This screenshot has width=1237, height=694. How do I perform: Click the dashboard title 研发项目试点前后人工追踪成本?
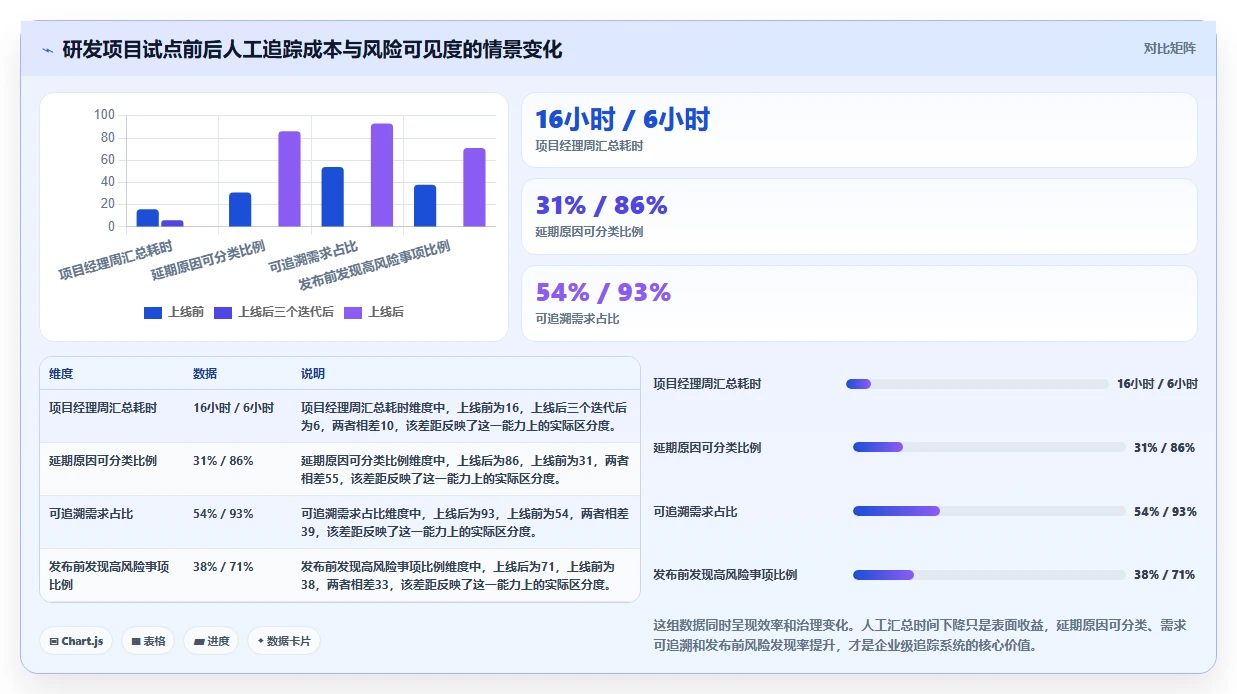312,49
